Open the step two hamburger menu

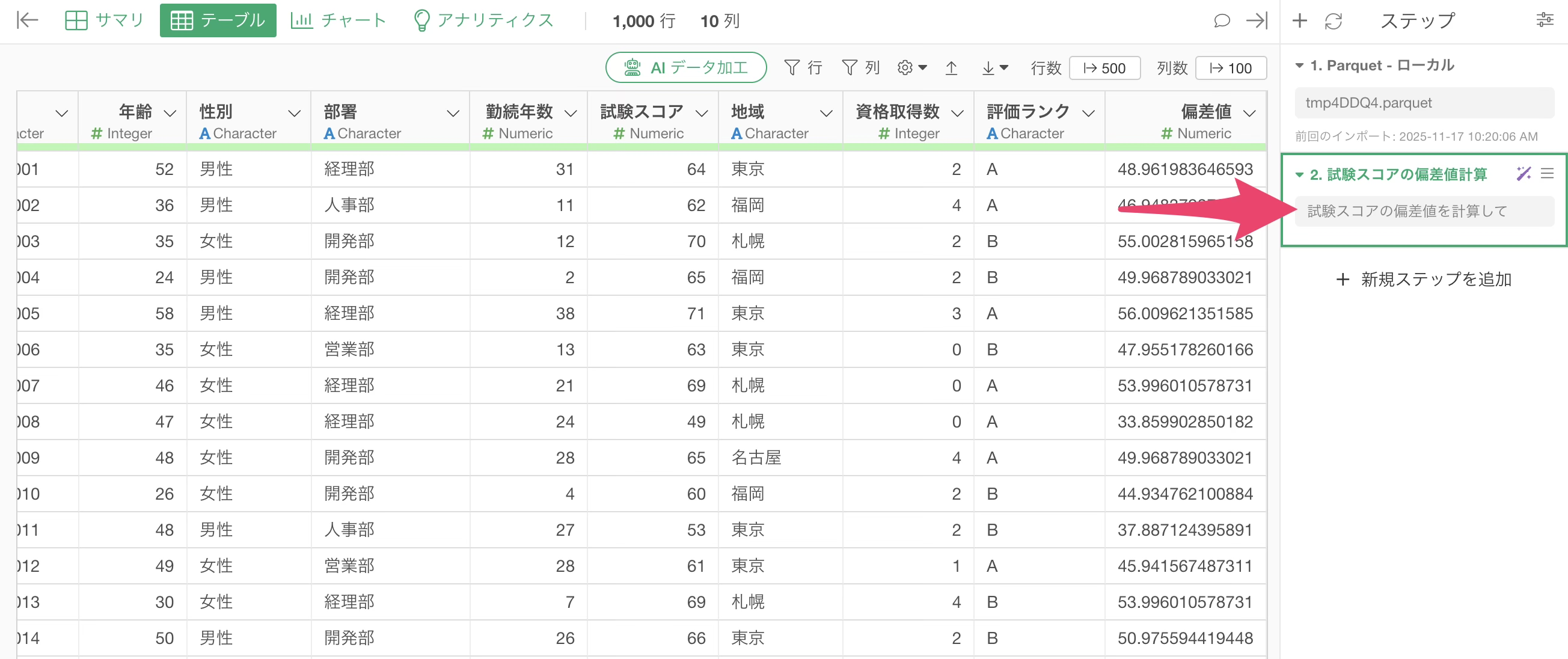[x=1548, y=174]
